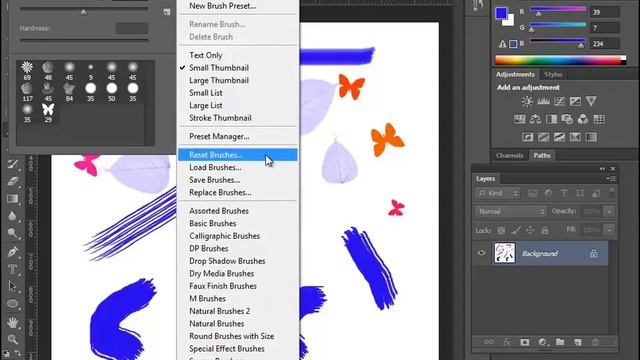
Task: Add a Color Balance adjustment
Action: 536,119
